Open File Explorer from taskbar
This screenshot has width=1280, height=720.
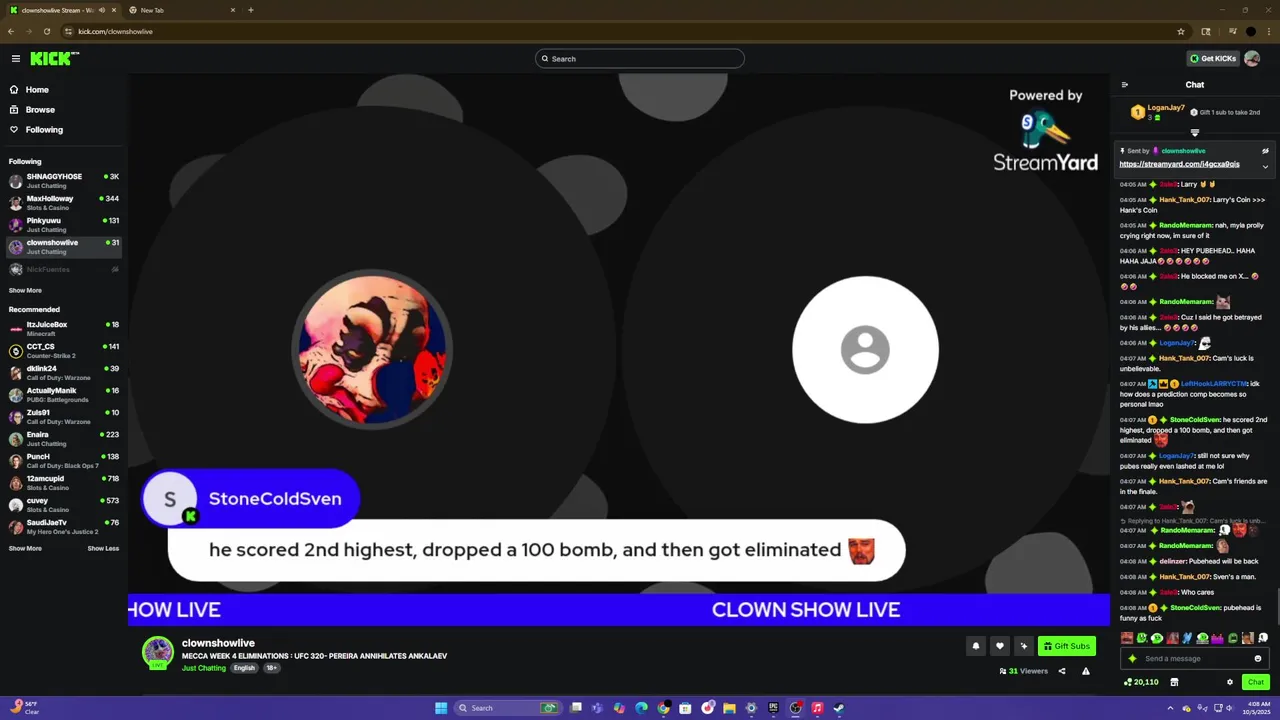pyautogui.click(x=729, y=708)
